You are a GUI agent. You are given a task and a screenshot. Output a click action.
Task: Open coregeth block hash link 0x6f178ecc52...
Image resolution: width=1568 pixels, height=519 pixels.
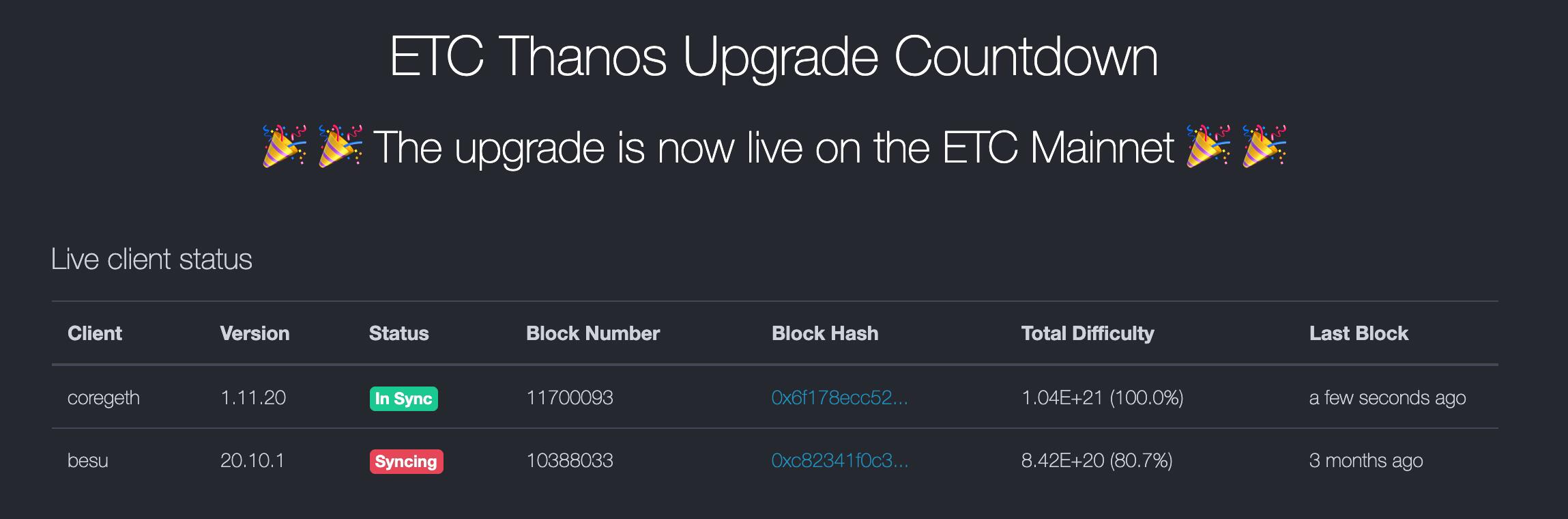[x=839, y=398]
